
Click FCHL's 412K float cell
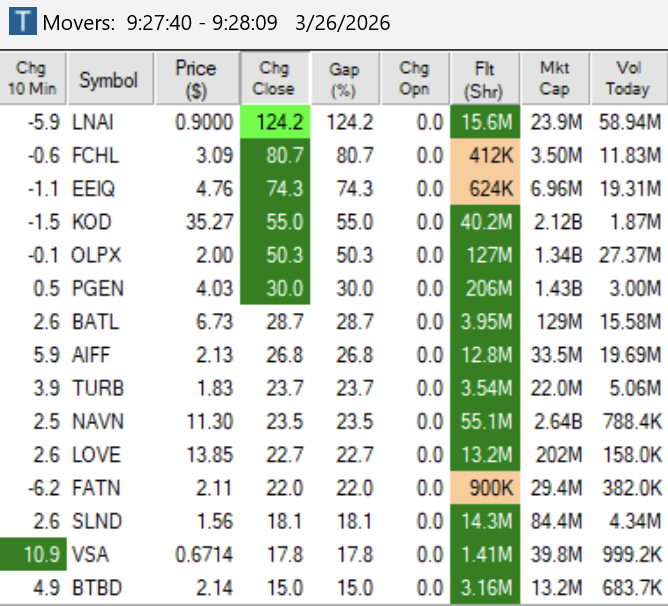485,156
